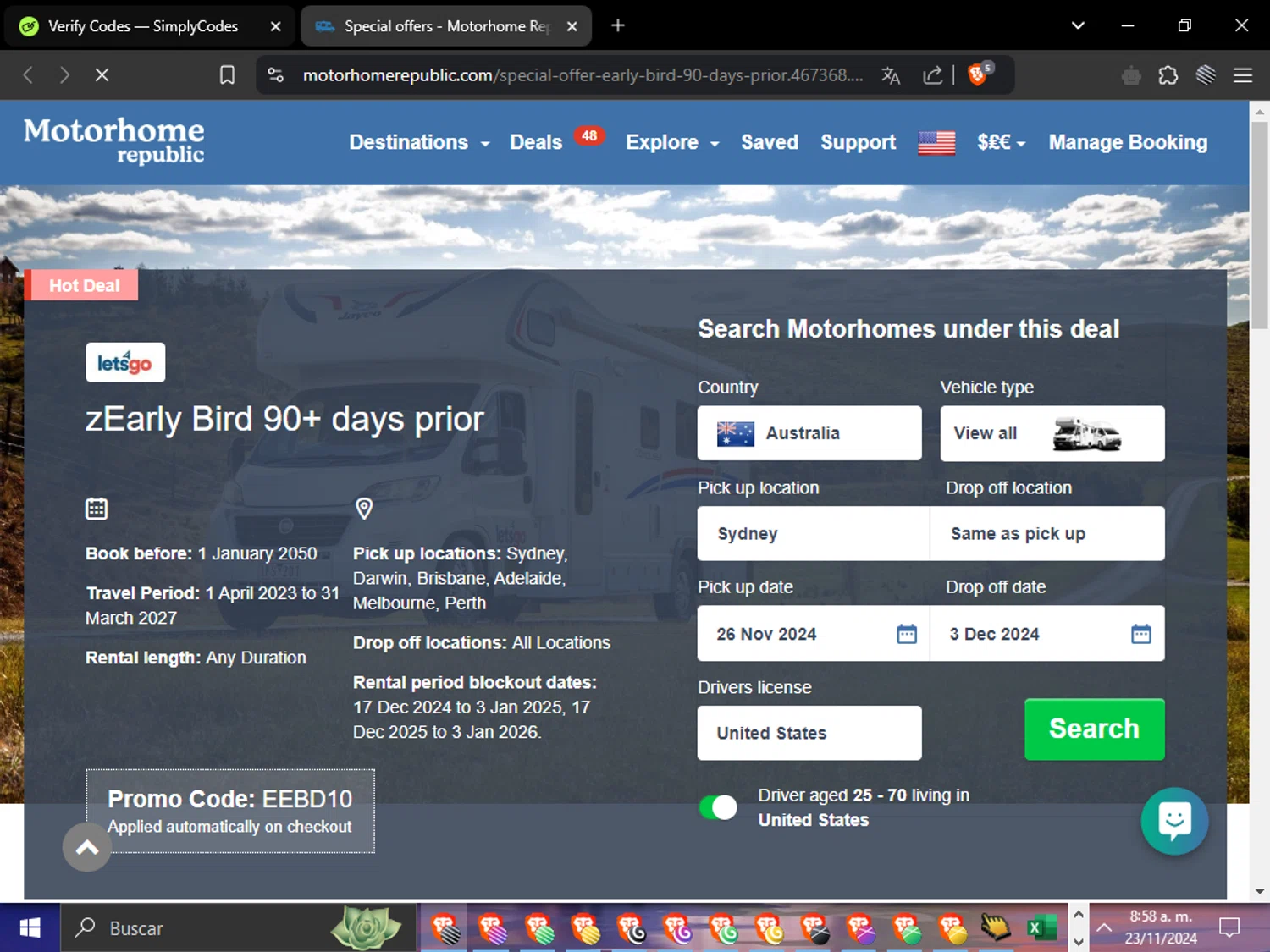Click the share page icon

pos(932,75)
